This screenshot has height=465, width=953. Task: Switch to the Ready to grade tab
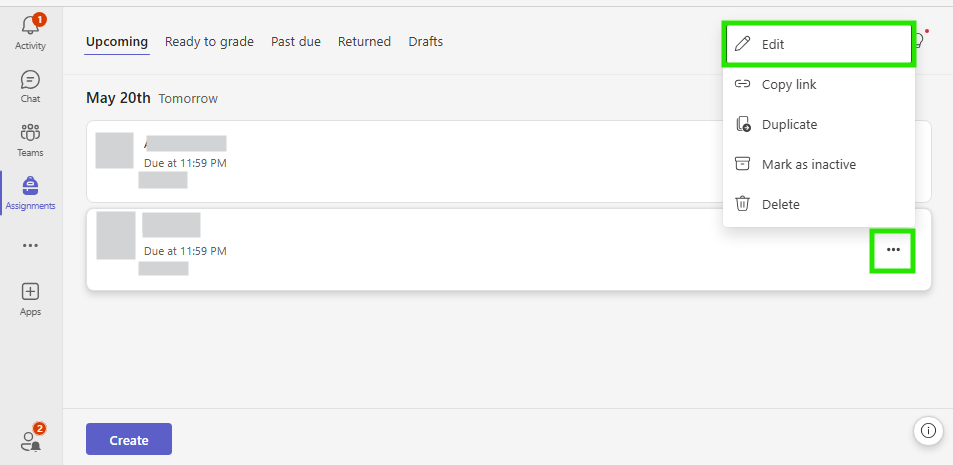click(209, 42)
